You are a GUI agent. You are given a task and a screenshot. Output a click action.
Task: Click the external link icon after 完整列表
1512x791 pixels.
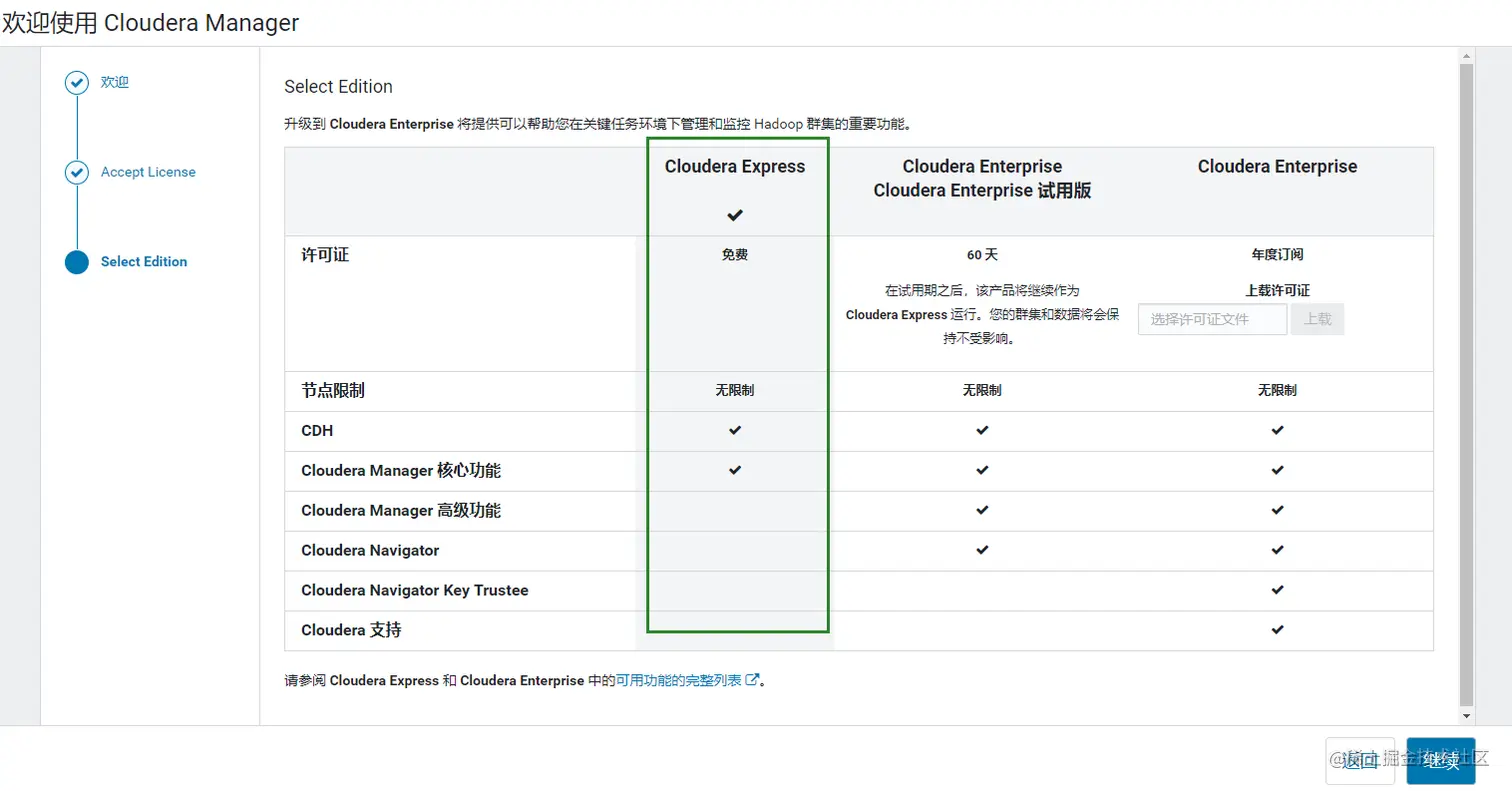[x=753, y=680]
